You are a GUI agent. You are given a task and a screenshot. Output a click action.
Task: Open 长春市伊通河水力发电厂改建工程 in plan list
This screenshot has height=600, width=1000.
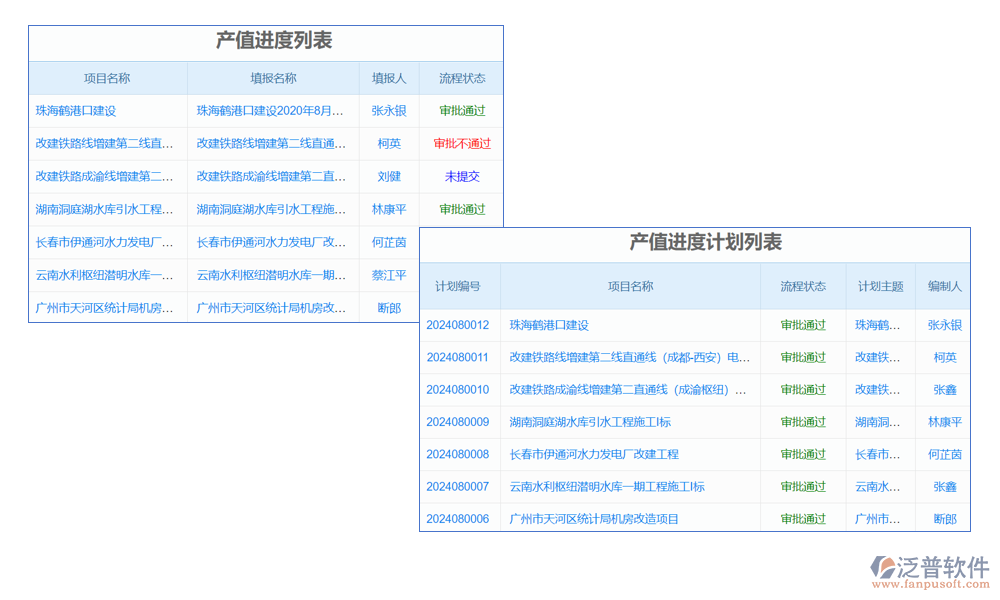pyautogui.click(x=594, y=454)
